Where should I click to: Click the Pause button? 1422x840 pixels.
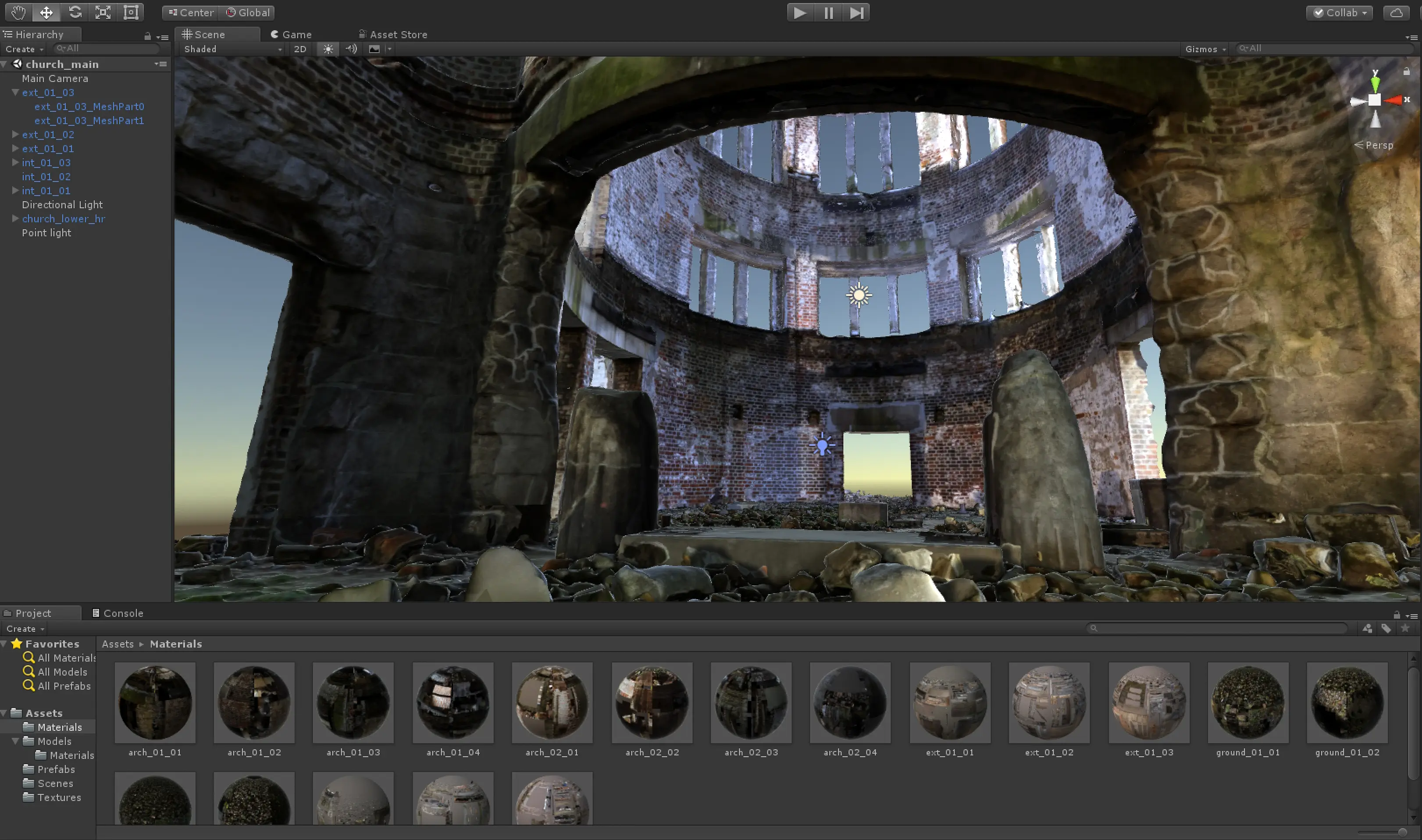(x=828, y=12)
